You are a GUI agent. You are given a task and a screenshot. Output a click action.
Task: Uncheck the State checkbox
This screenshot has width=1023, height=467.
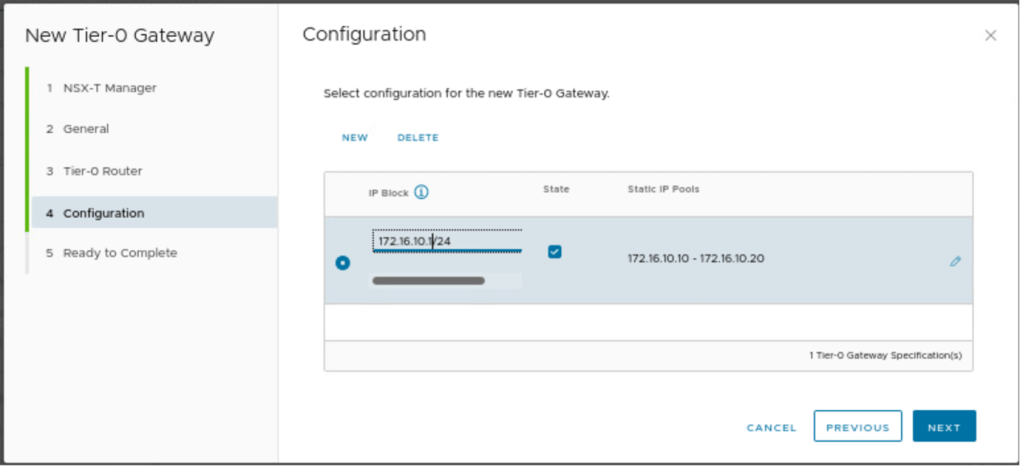click(555, 252)
